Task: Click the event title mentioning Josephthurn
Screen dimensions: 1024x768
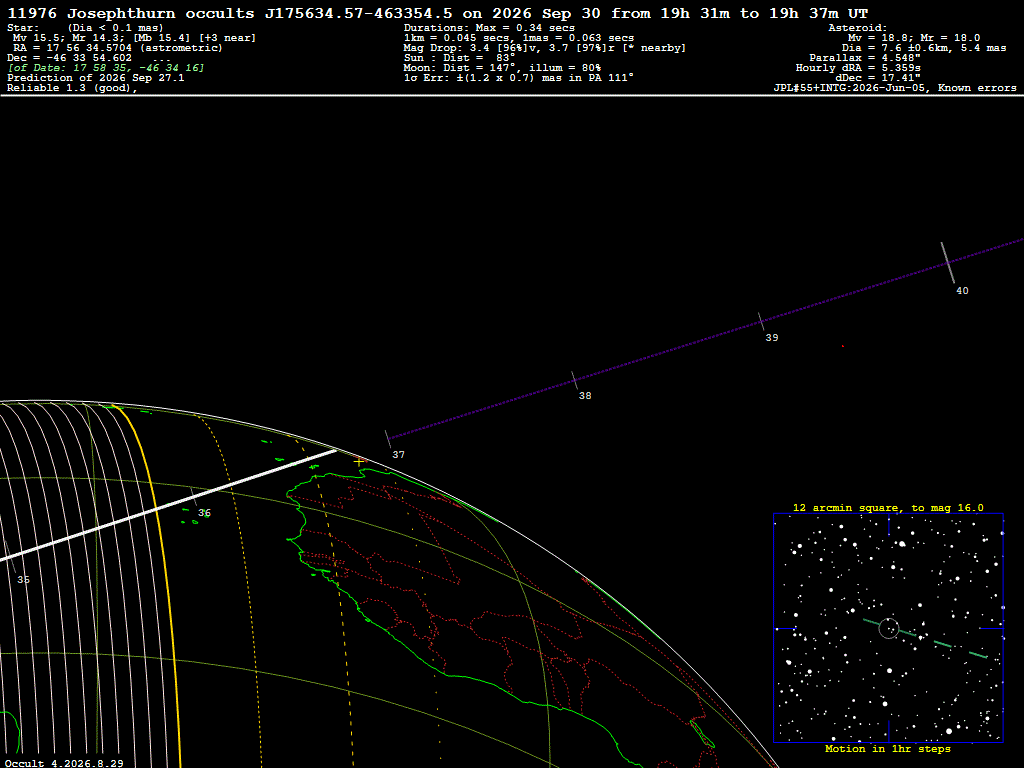Action: (x=438, y=13)
